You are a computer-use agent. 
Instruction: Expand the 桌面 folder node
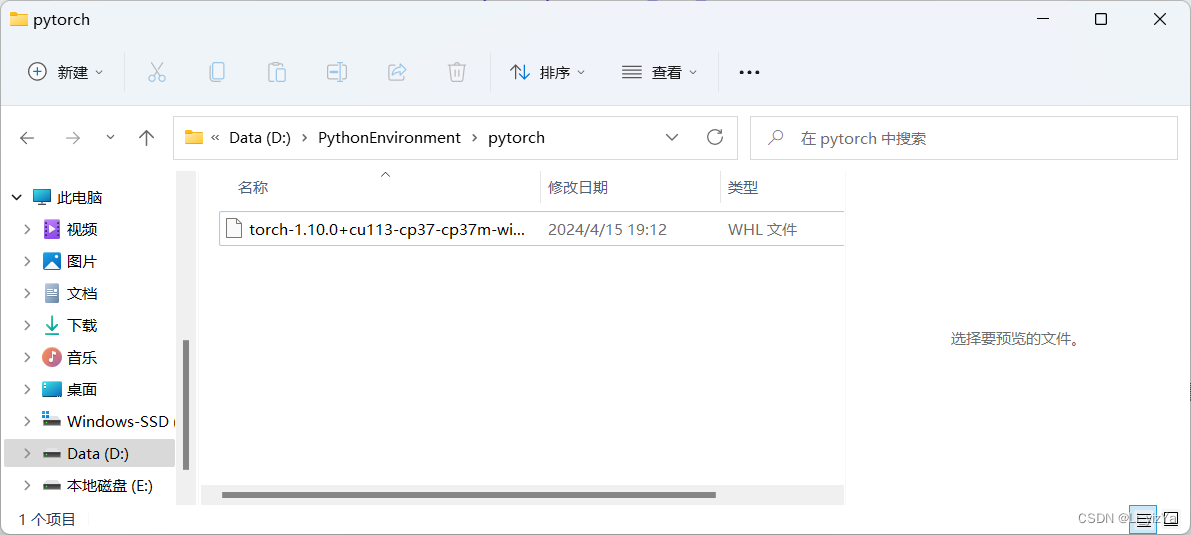tap(27, 389)
